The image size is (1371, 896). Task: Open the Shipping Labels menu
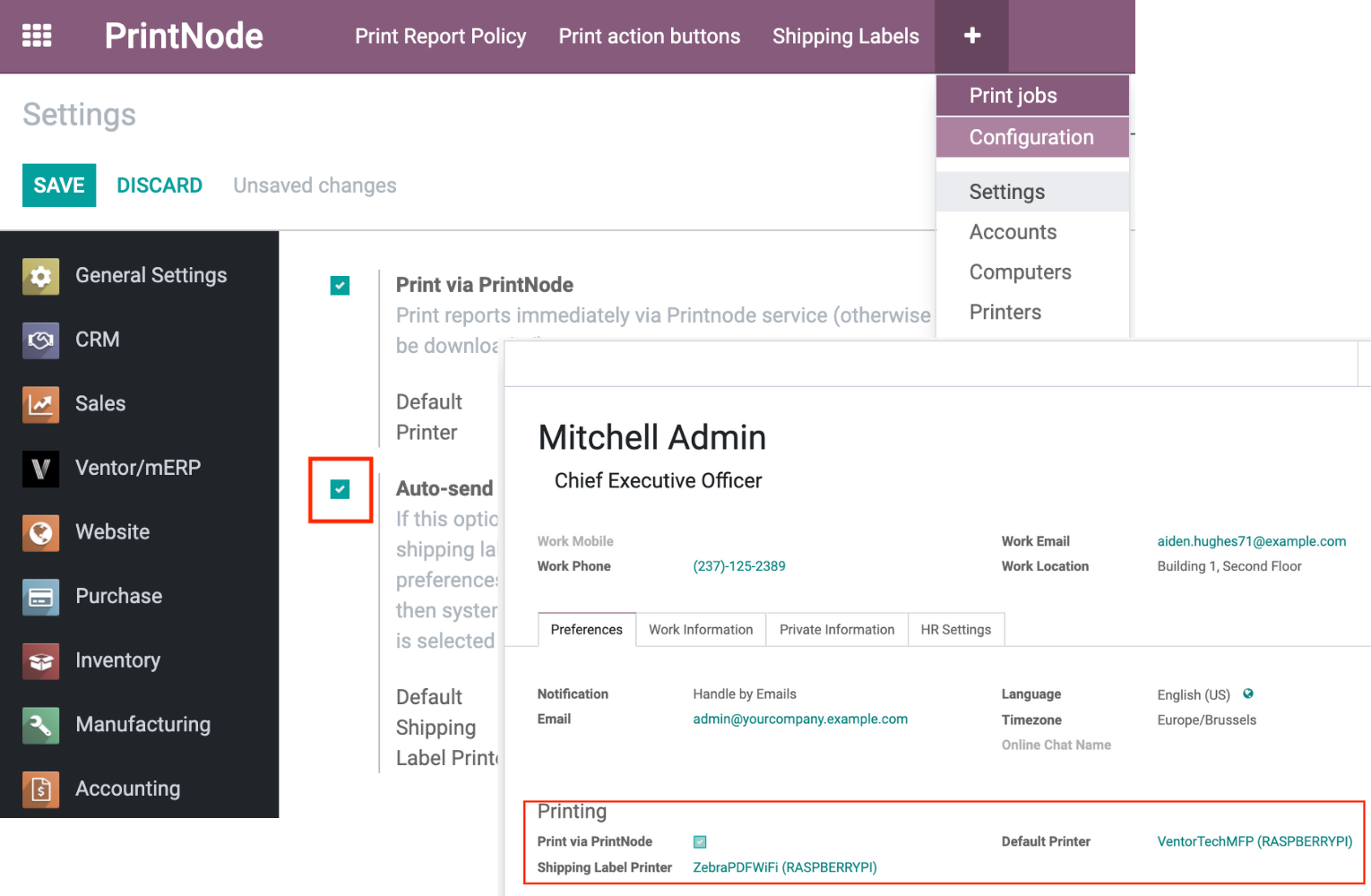[x=845, y=36]
